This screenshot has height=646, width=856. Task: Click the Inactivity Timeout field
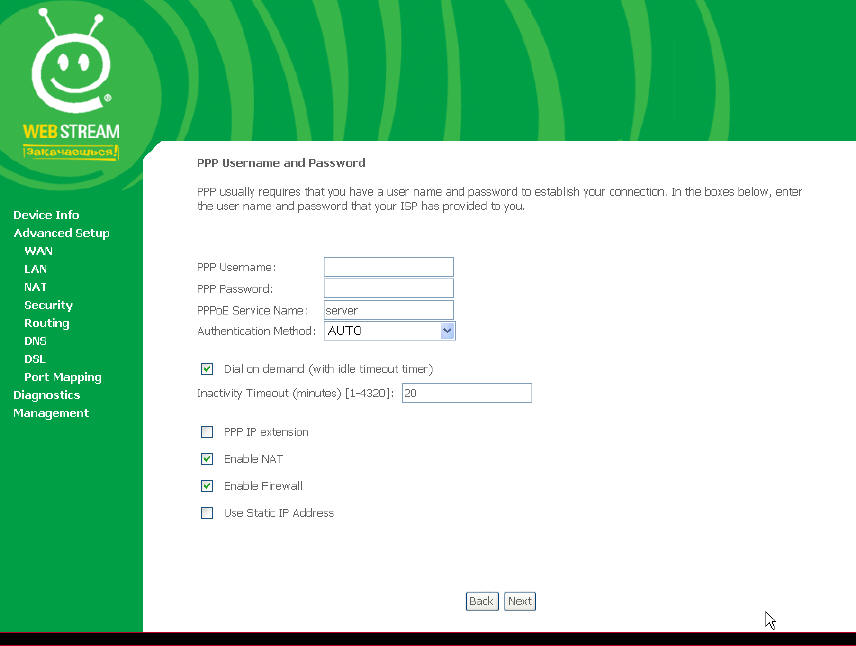pos(467,393)
